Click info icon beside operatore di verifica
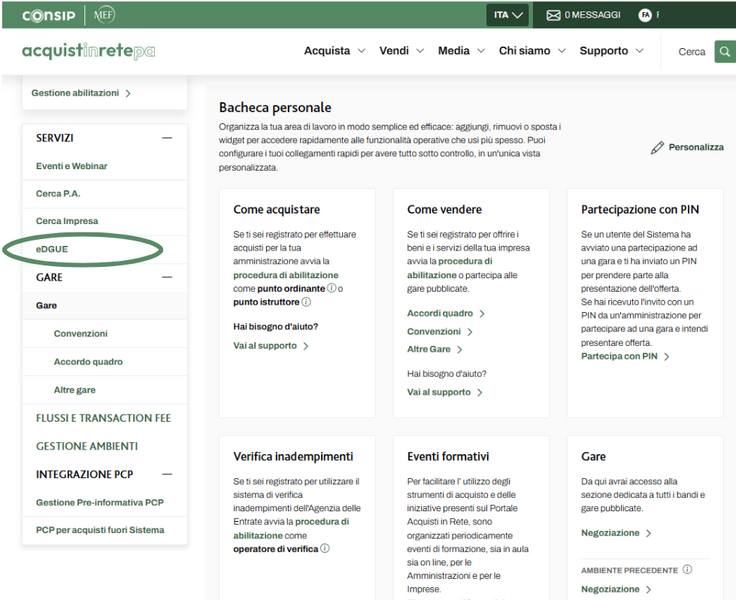The image size is (736, 600). click(325, 548)
